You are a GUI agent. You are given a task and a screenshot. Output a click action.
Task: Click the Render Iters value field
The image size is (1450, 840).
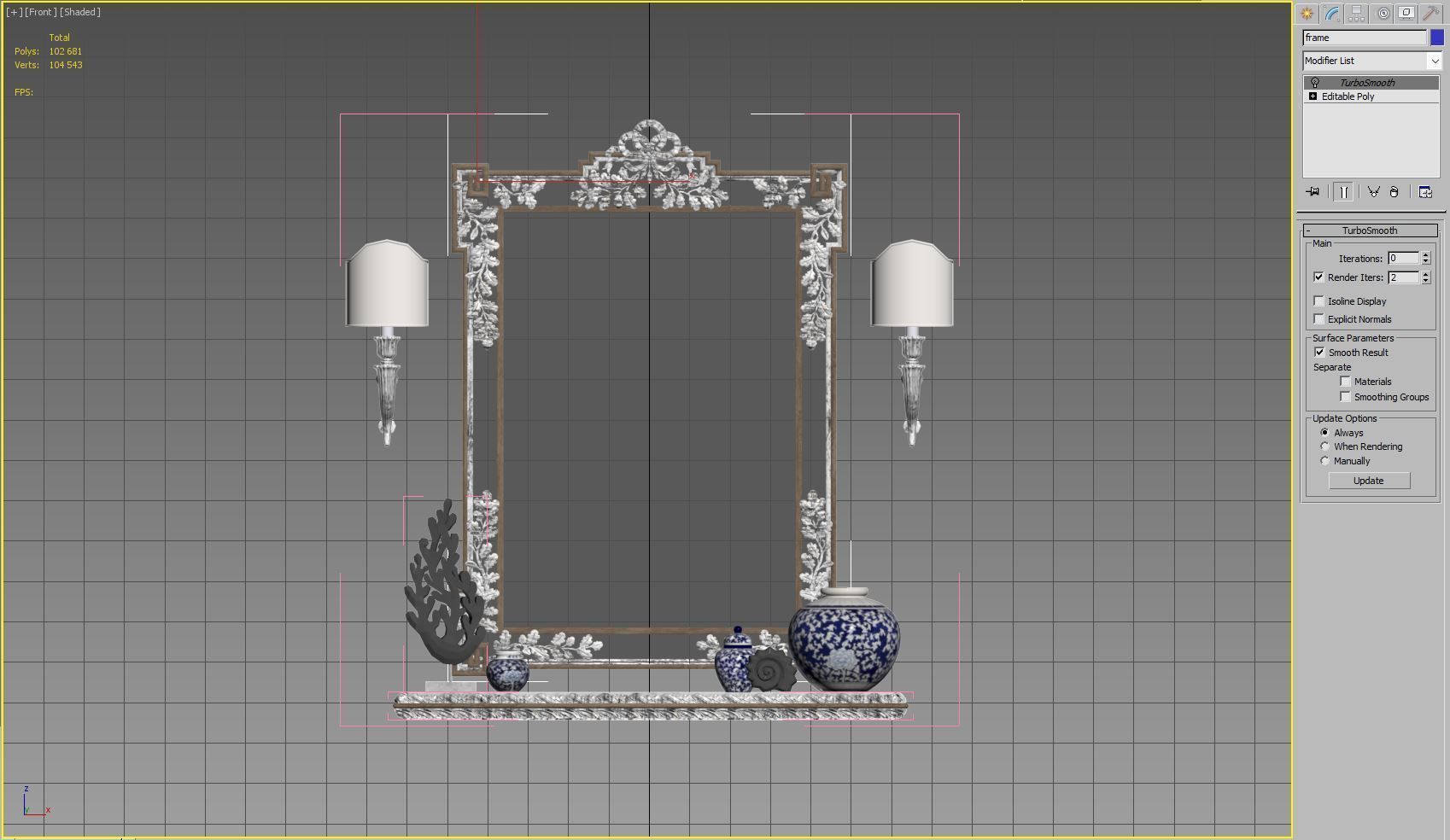[x=1403, y=277]
